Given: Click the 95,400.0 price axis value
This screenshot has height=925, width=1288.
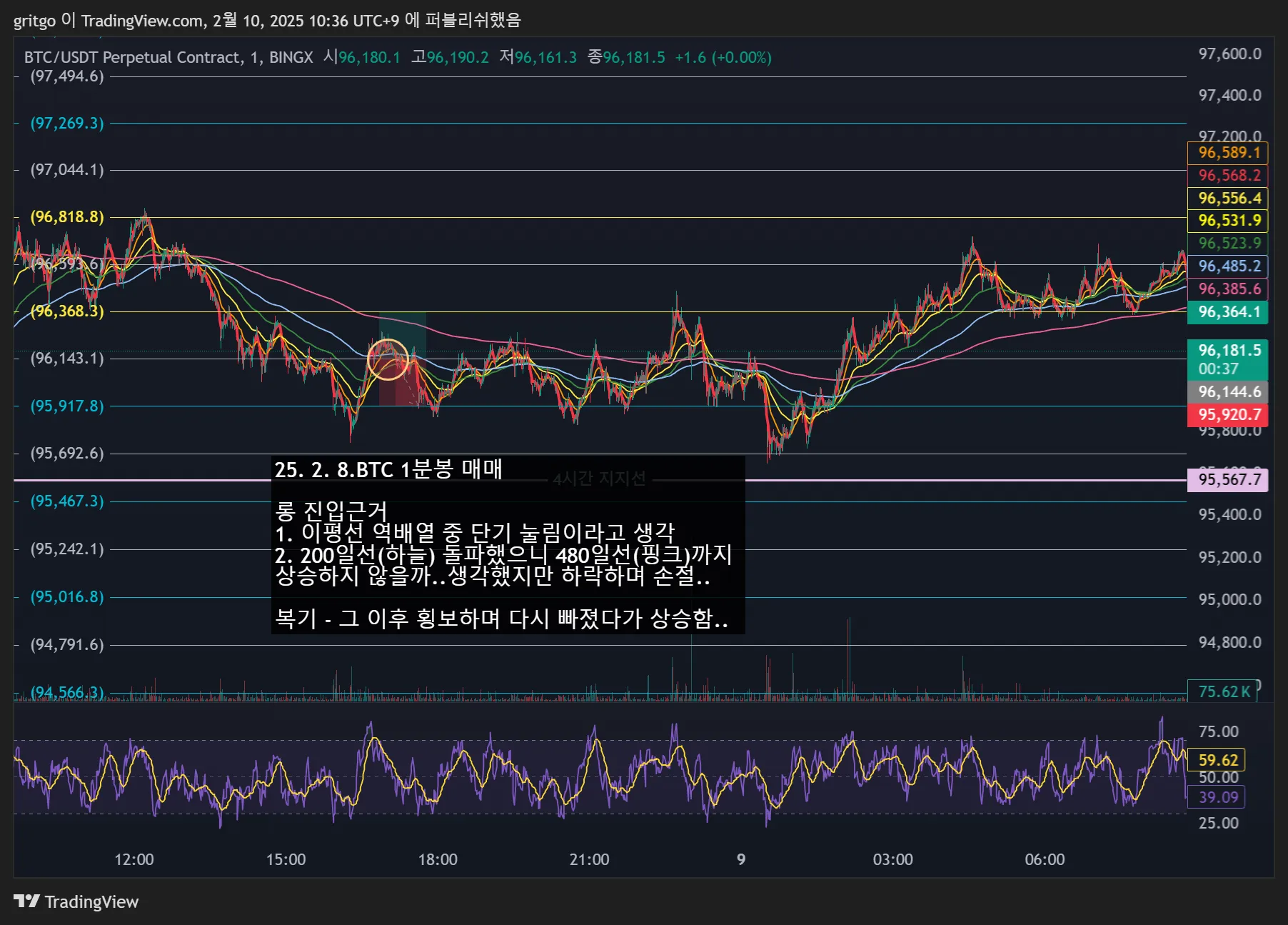Looking at the screenshot, I should (1229, 515).
